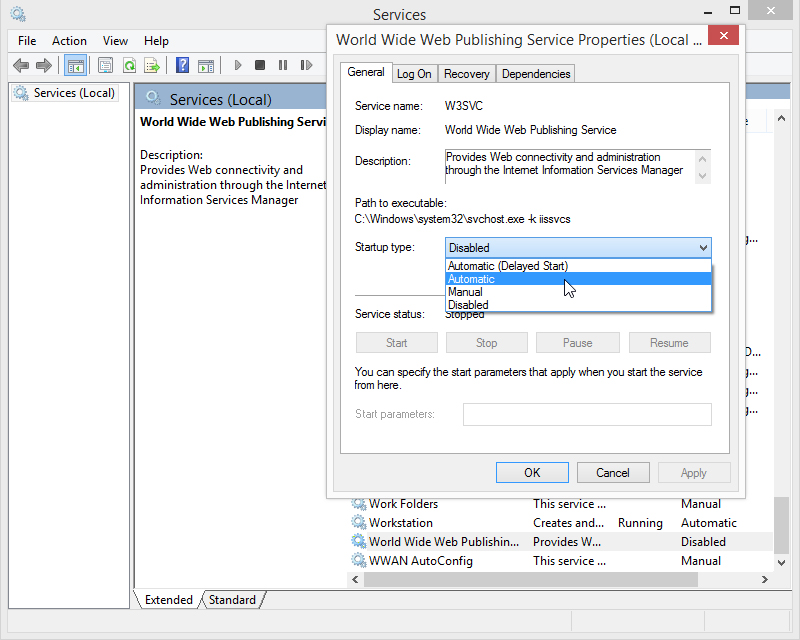Switch to Extended view tab

168,600
